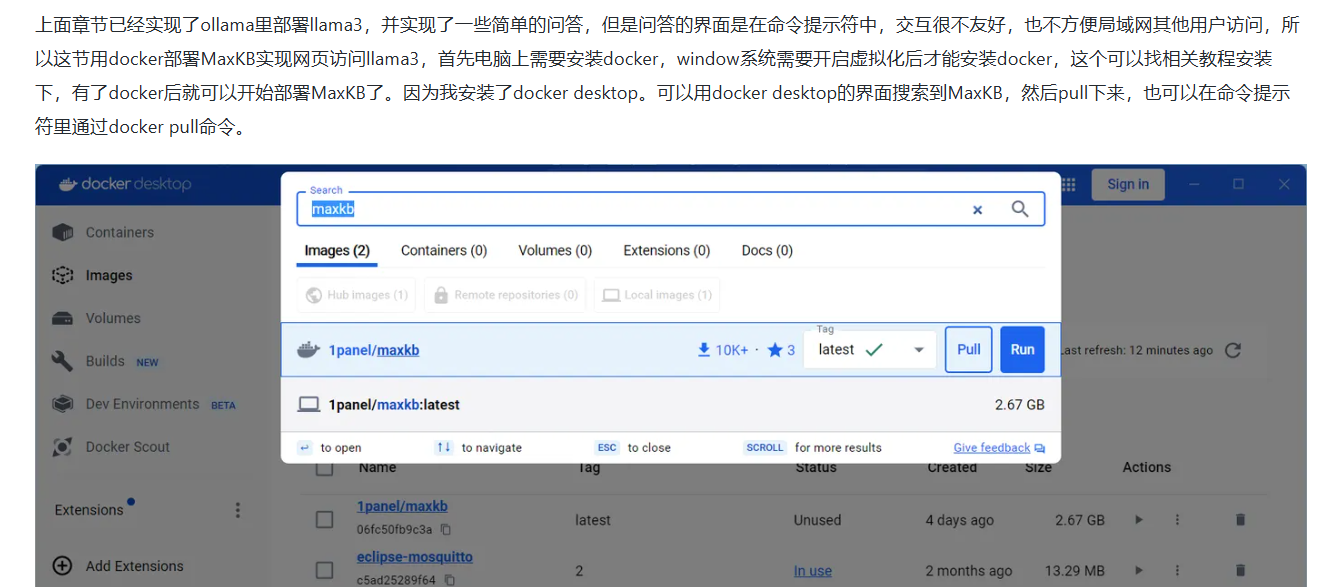Copy image ID c5ad25289f64

pyautogui.click(x=450, y=579)
